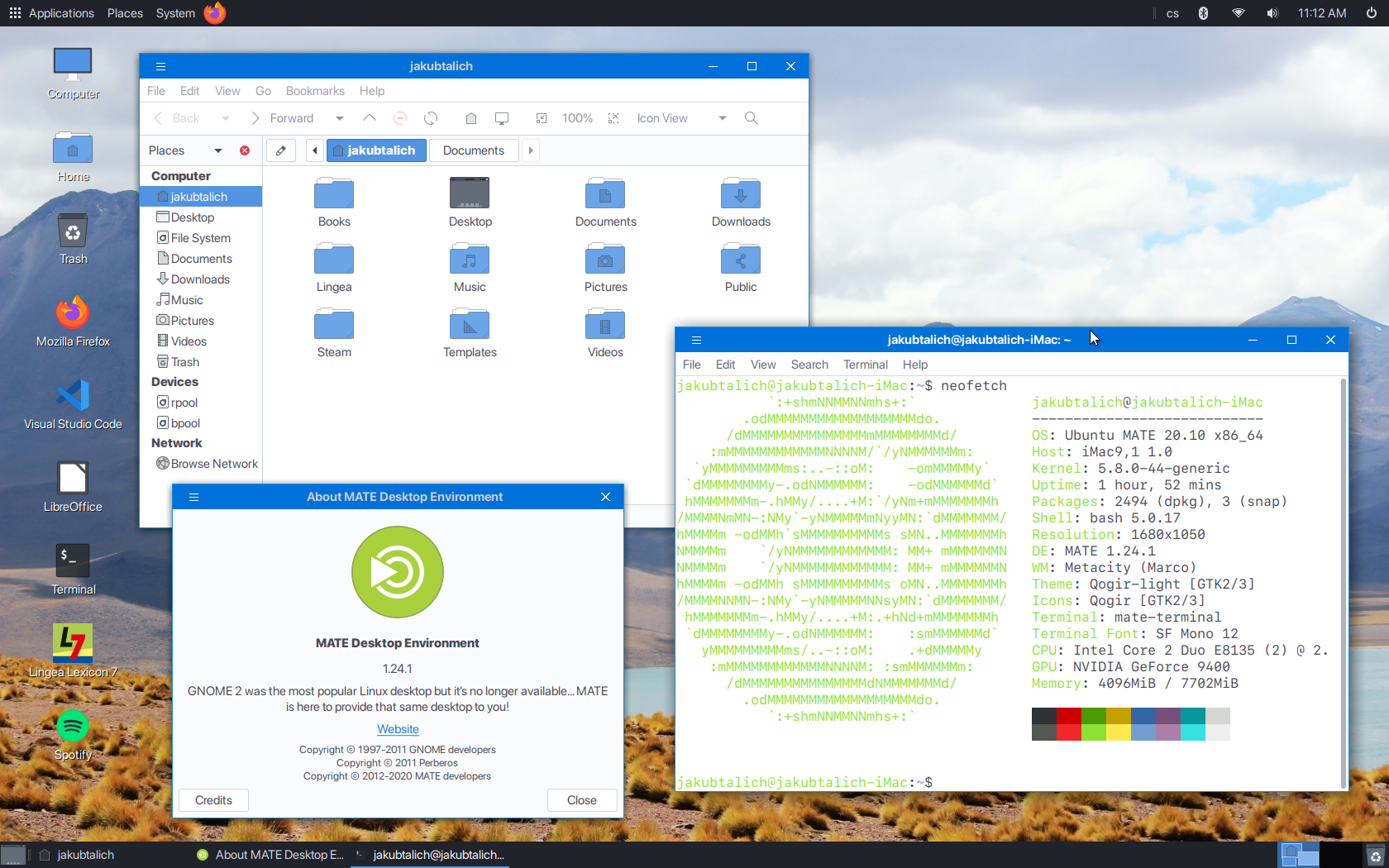Open the Bookmarks menu in file manager
This screenshot has height=868, width=1389.
pos(314,91)
